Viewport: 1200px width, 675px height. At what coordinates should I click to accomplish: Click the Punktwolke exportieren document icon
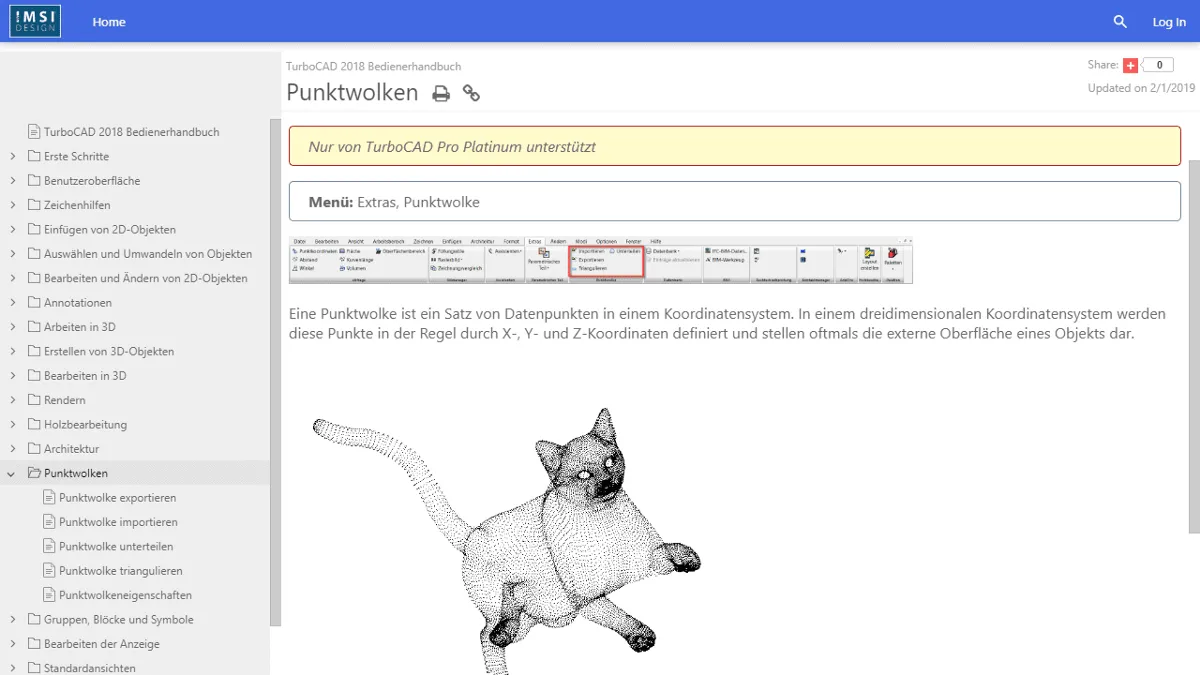pos(49,497)
